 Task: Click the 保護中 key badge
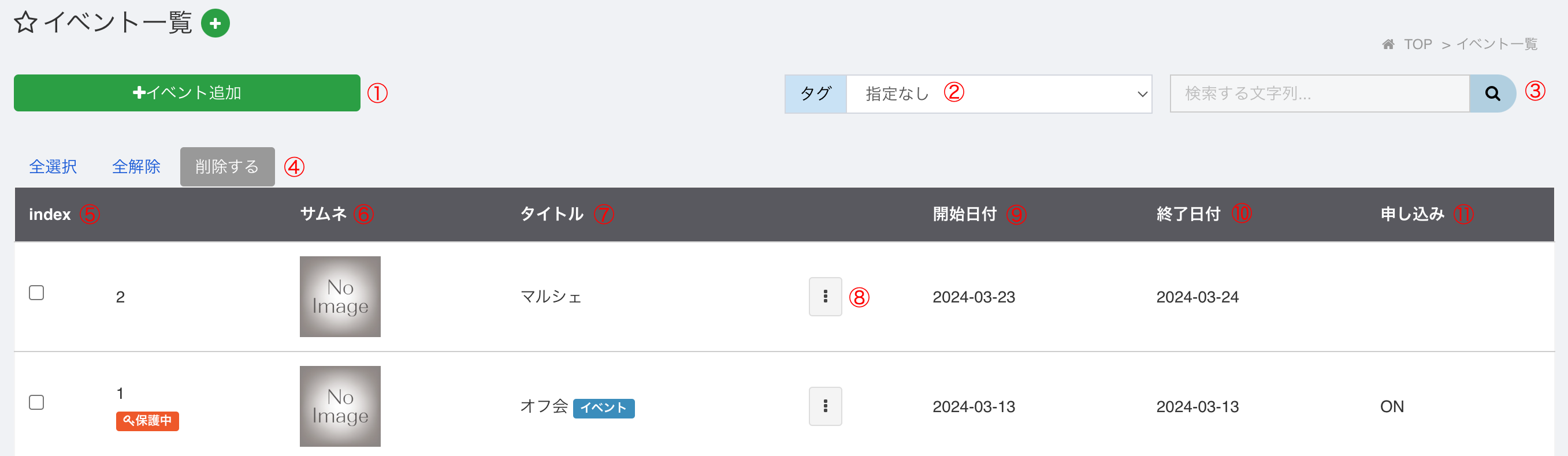147,421
